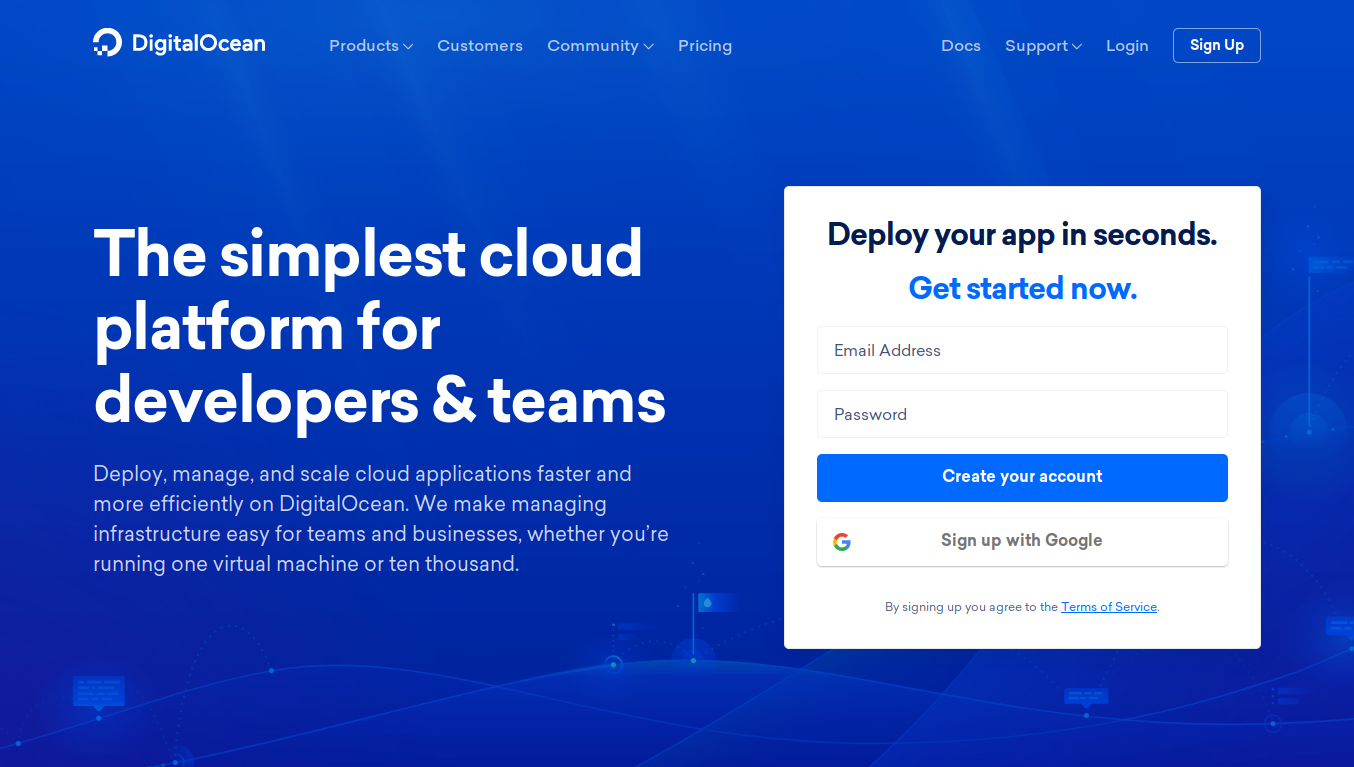Open the Products dropdown
The height and width of the screenshot is (767, 1354).
click(364, 46)
